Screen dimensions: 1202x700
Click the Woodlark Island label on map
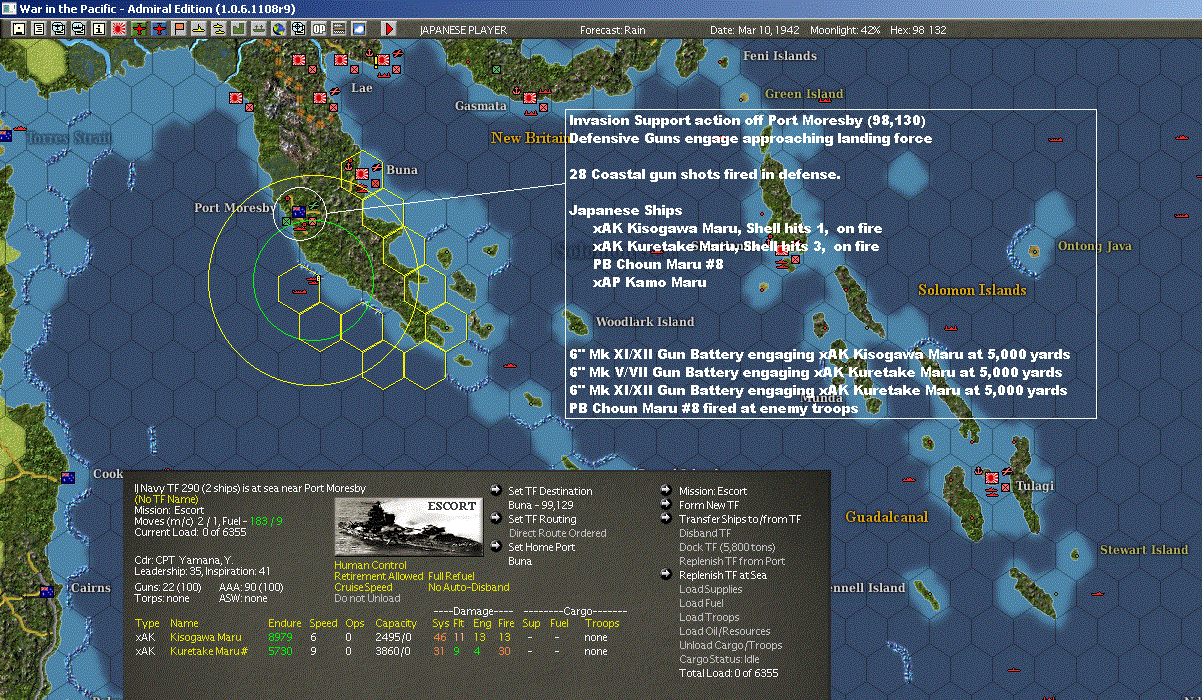645,322
